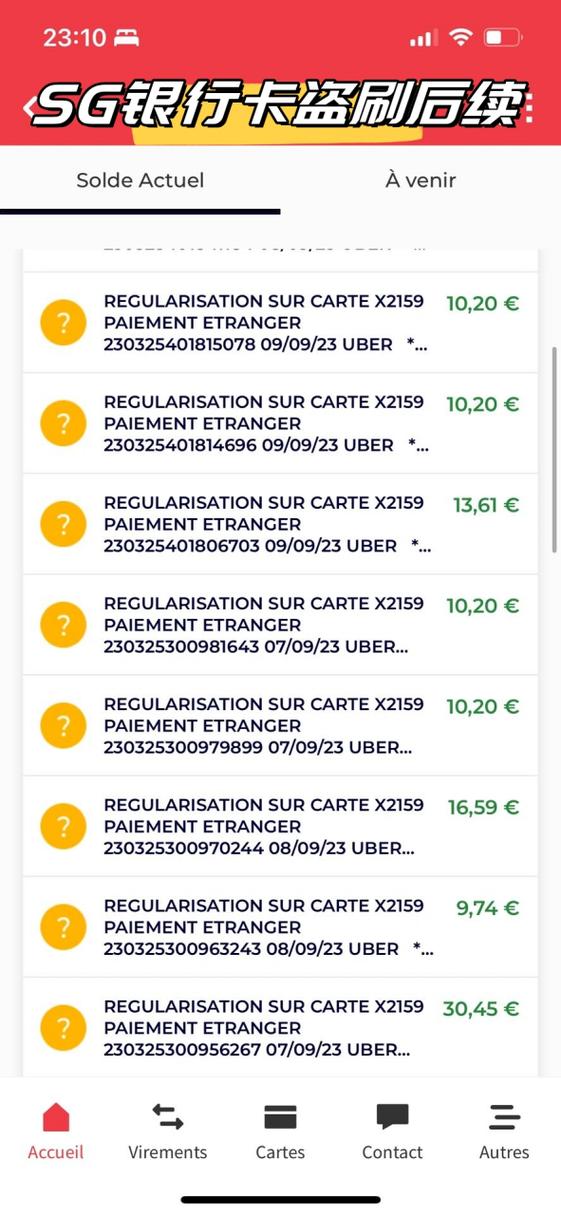561x1215 pixels.
Task: Tap question mark icon beside 13,61 € transaction
Action: coord(63,524)
